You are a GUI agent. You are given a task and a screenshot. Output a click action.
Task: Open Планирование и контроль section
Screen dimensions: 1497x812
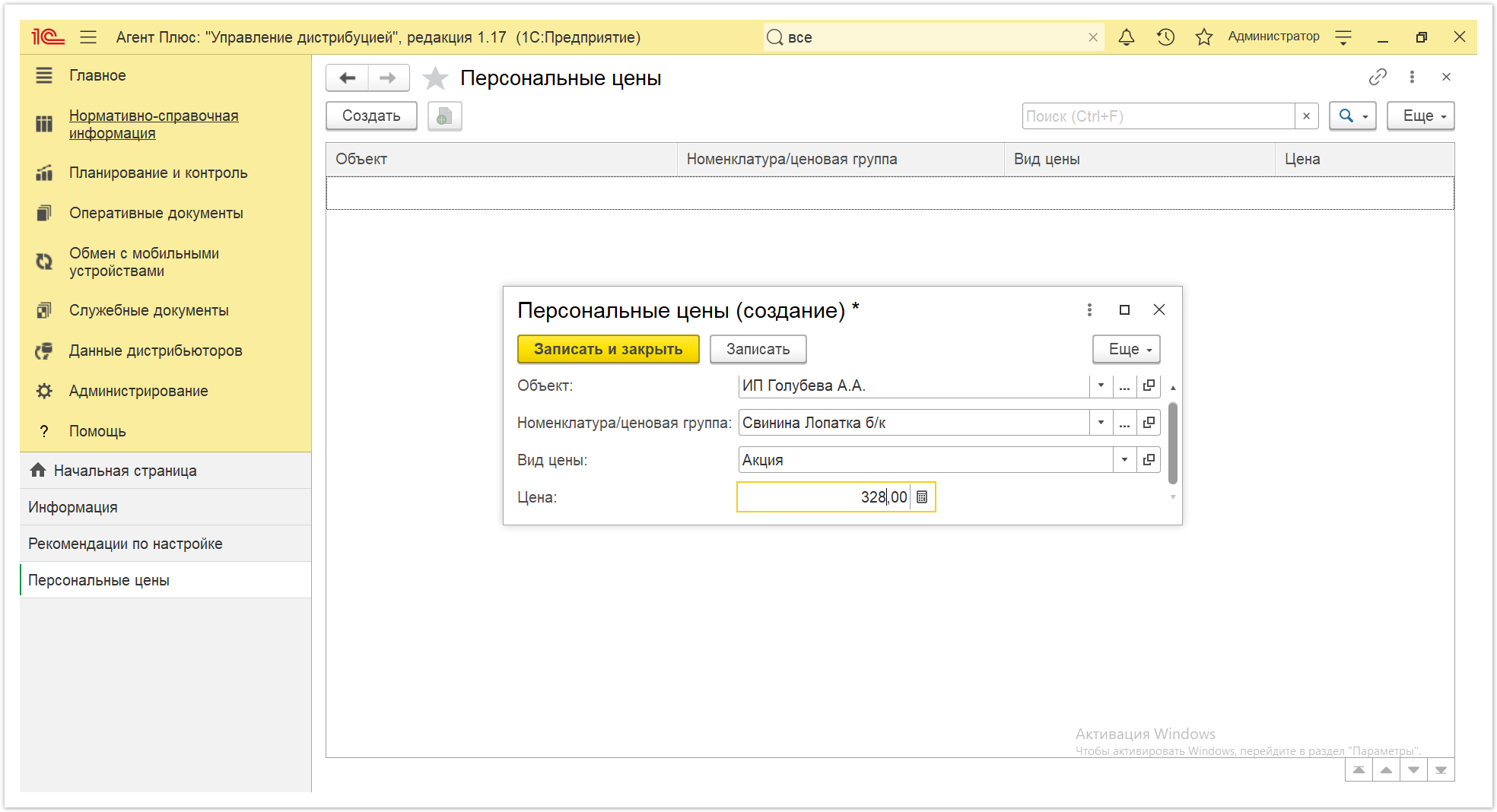158,173
